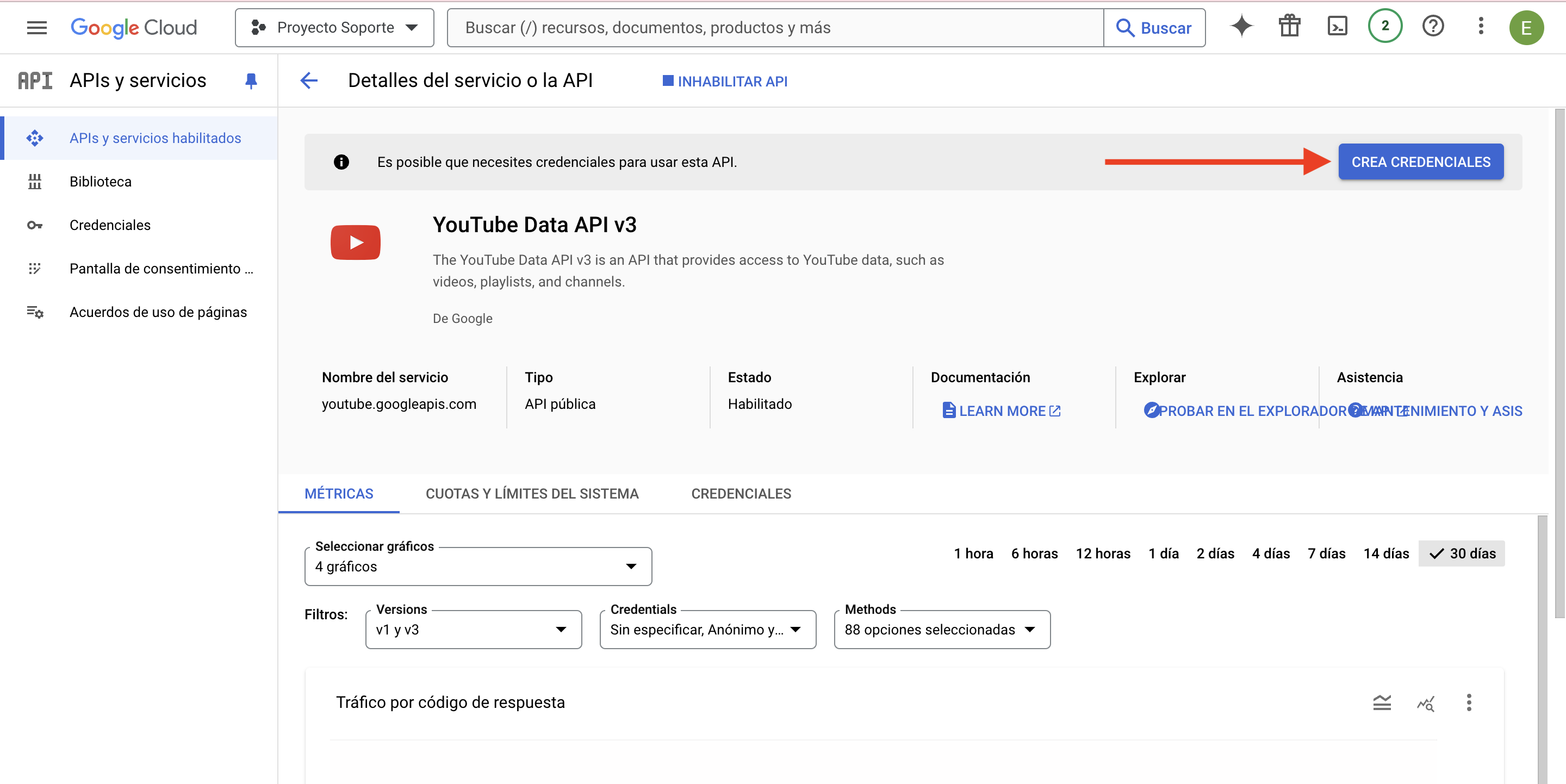Click the Google Cloud logo
The height and width of the screenshot is (784, 1566).
tap(134, 27)
